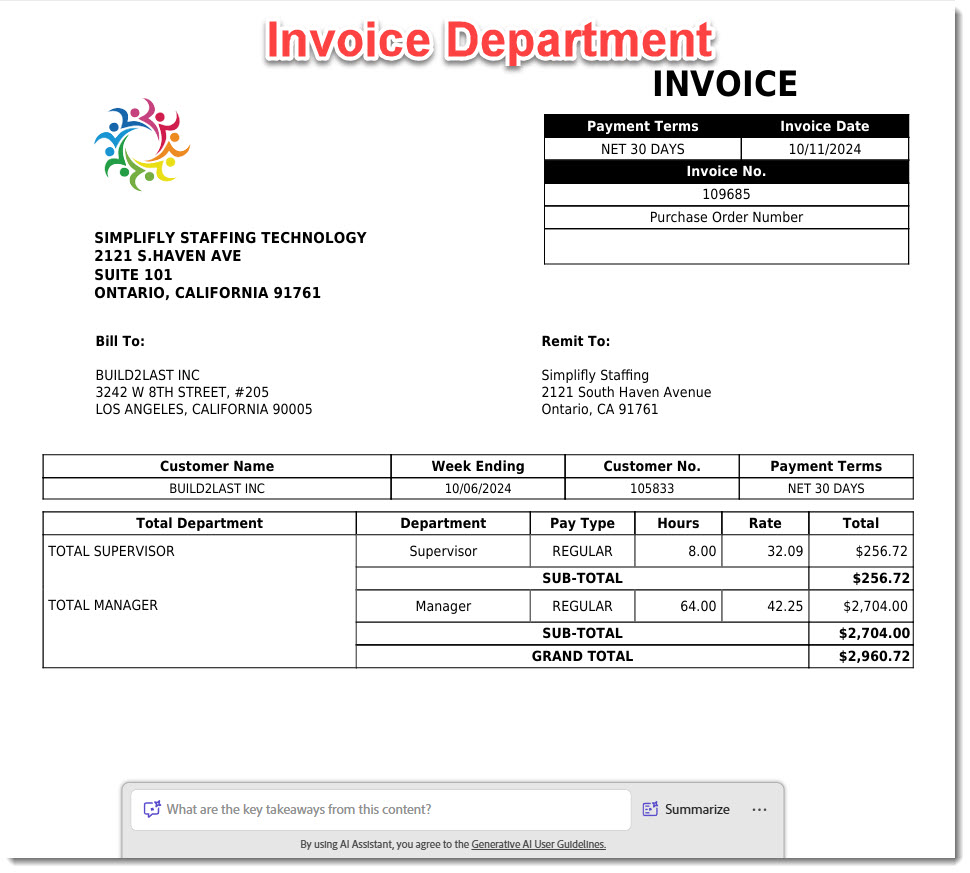Click the week ending date 10/06/2024
Viewport: 970px width, 873px height.
pyautogui.click(x=477, y=489)
